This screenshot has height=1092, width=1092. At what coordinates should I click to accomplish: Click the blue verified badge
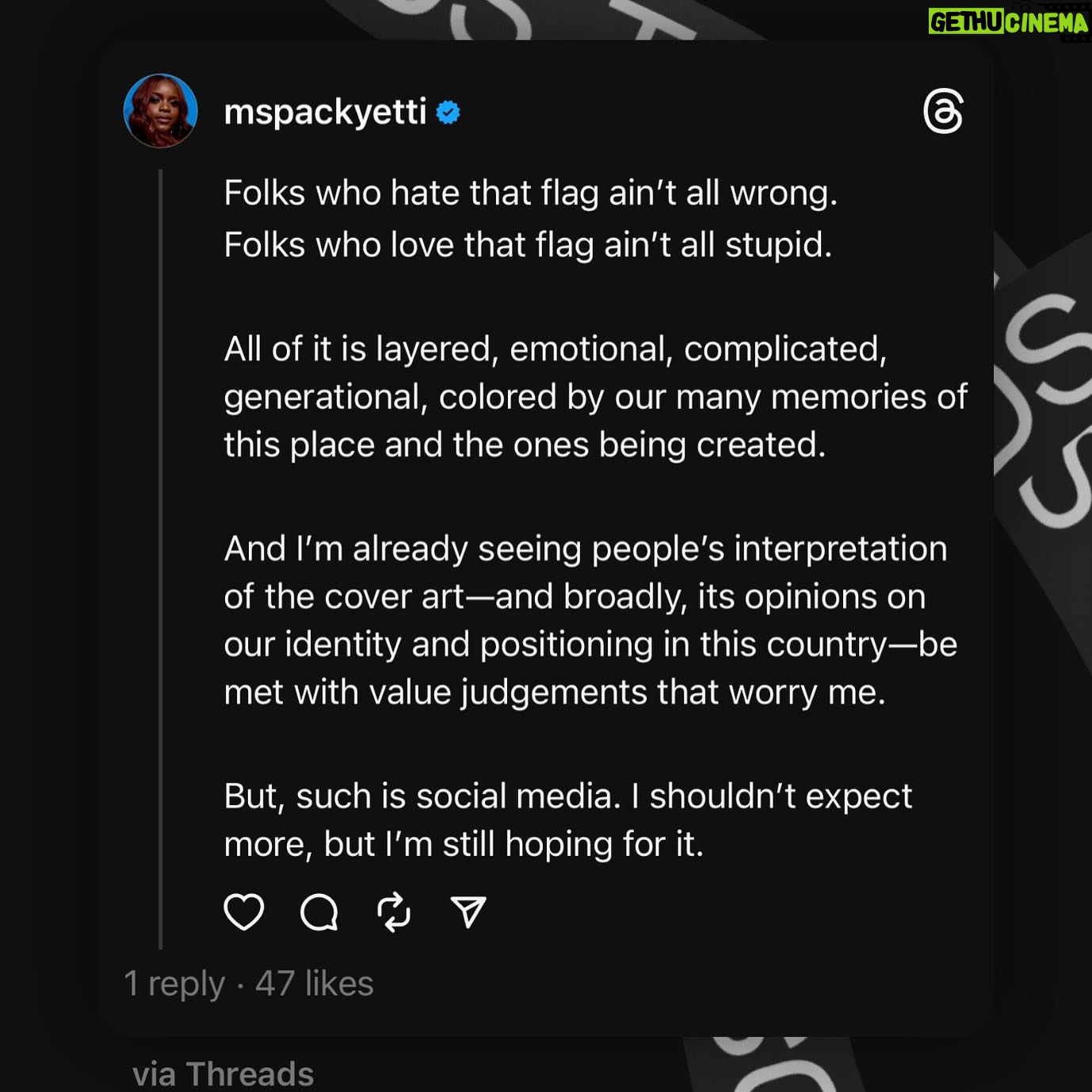(449, 113)
